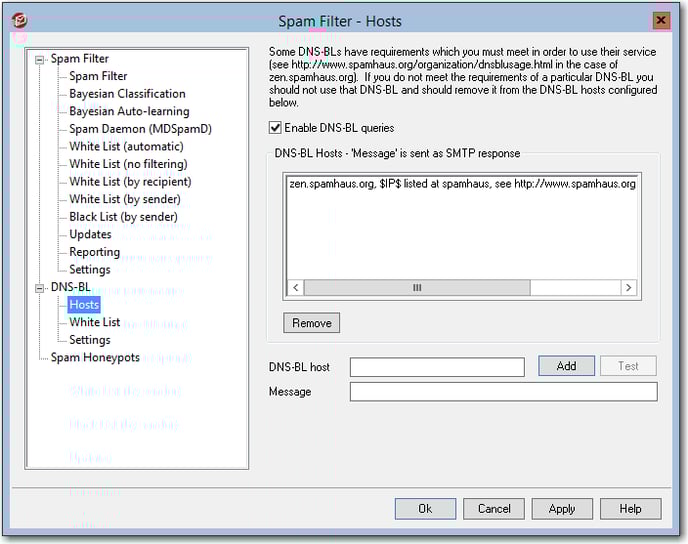Click right arrow of hosts list scrollbar
This screenshot has width=688, height=544.
point(628,288)
